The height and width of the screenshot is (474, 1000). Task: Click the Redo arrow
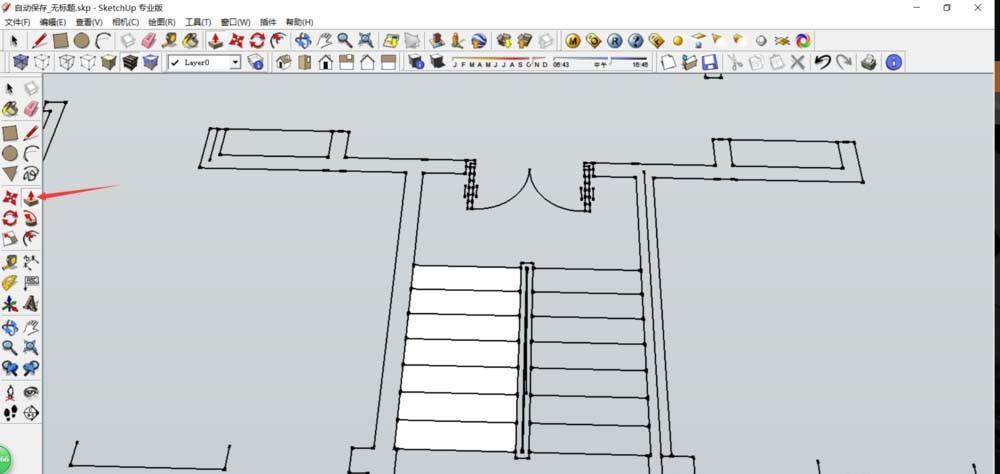click(844, 62)
